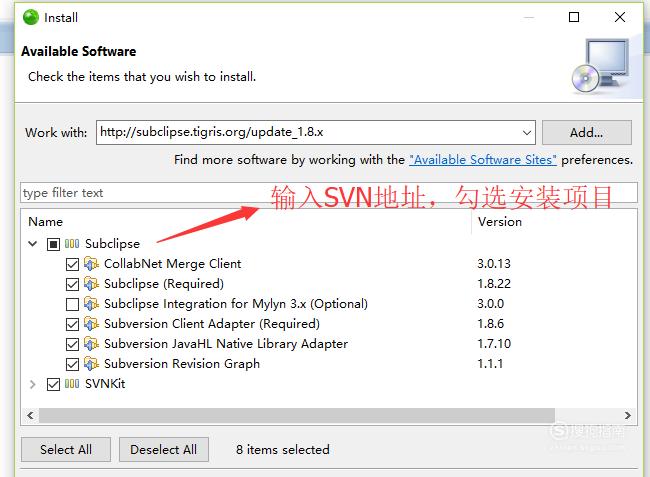Click the Subclipse category icon
This screenshot has width=650, height=477.
click(x=72, y=244)
